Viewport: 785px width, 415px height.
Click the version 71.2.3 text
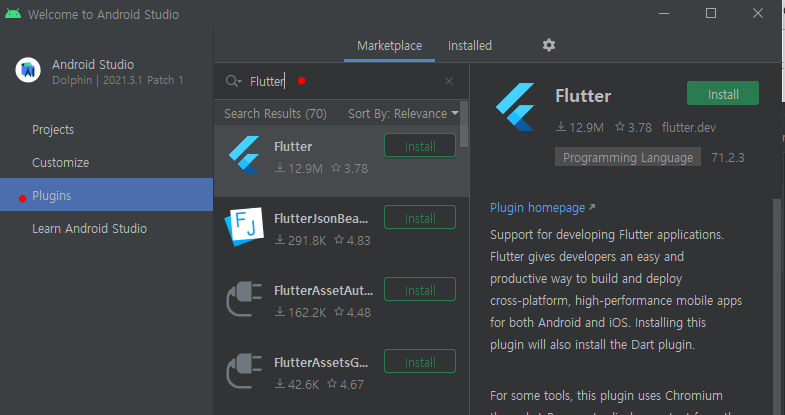(727, 158)
